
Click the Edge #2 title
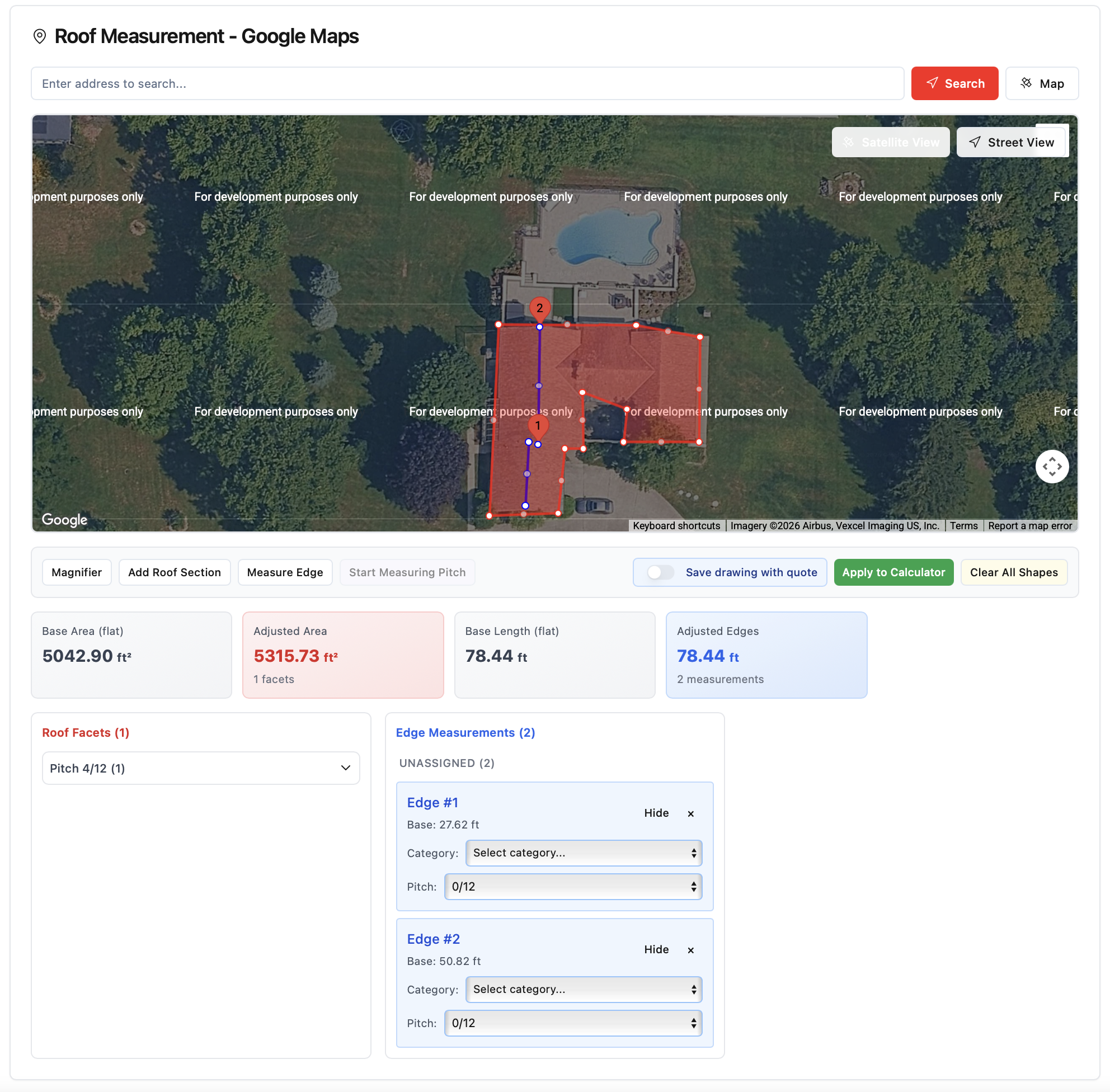pyautogui.click(x=434, y=939)
